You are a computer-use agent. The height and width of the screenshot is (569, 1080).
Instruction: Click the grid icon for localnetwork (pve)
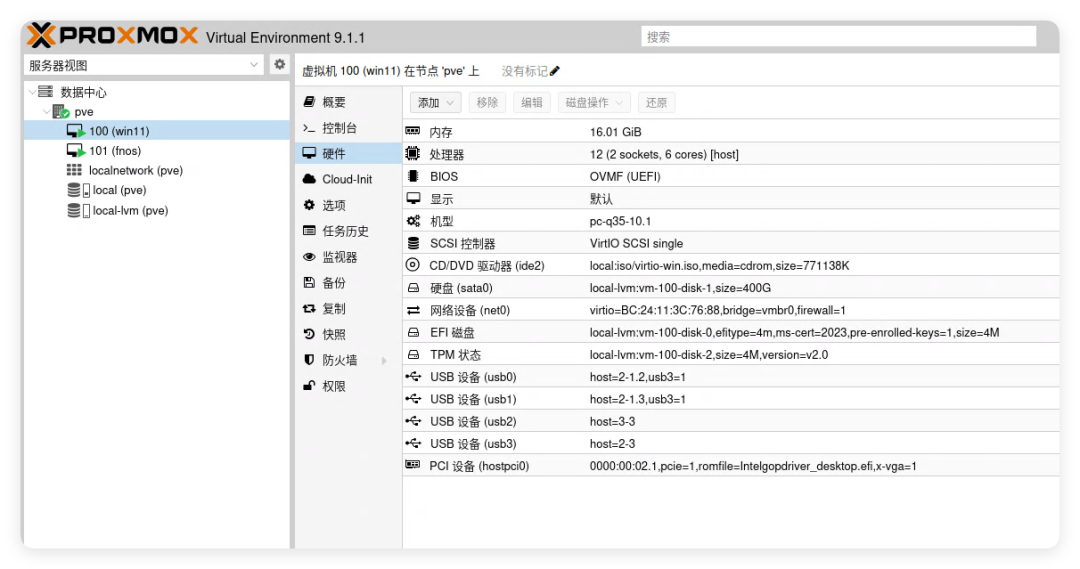click(x=74, y=170)
